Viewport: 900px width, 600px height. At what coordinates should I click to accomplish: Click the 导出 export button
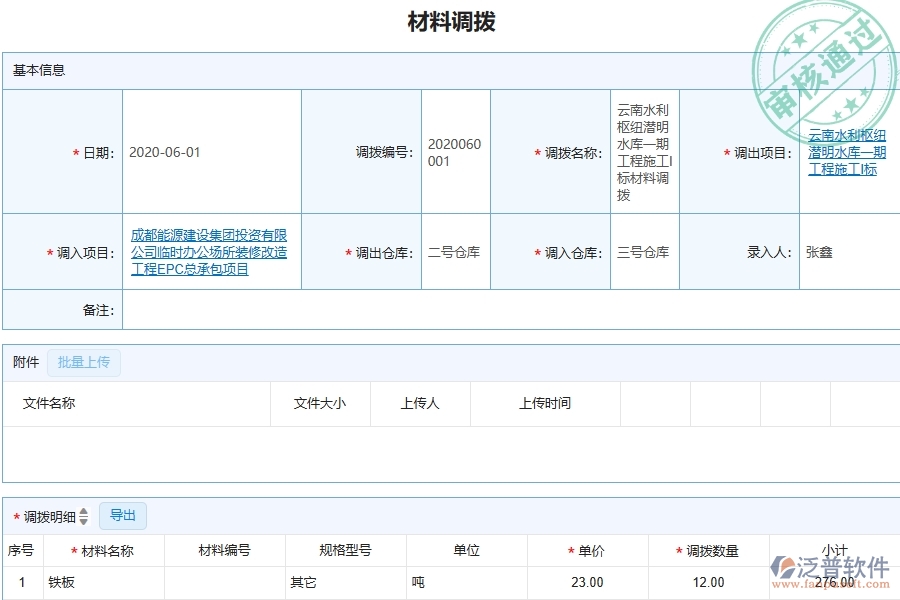(123, 515)
